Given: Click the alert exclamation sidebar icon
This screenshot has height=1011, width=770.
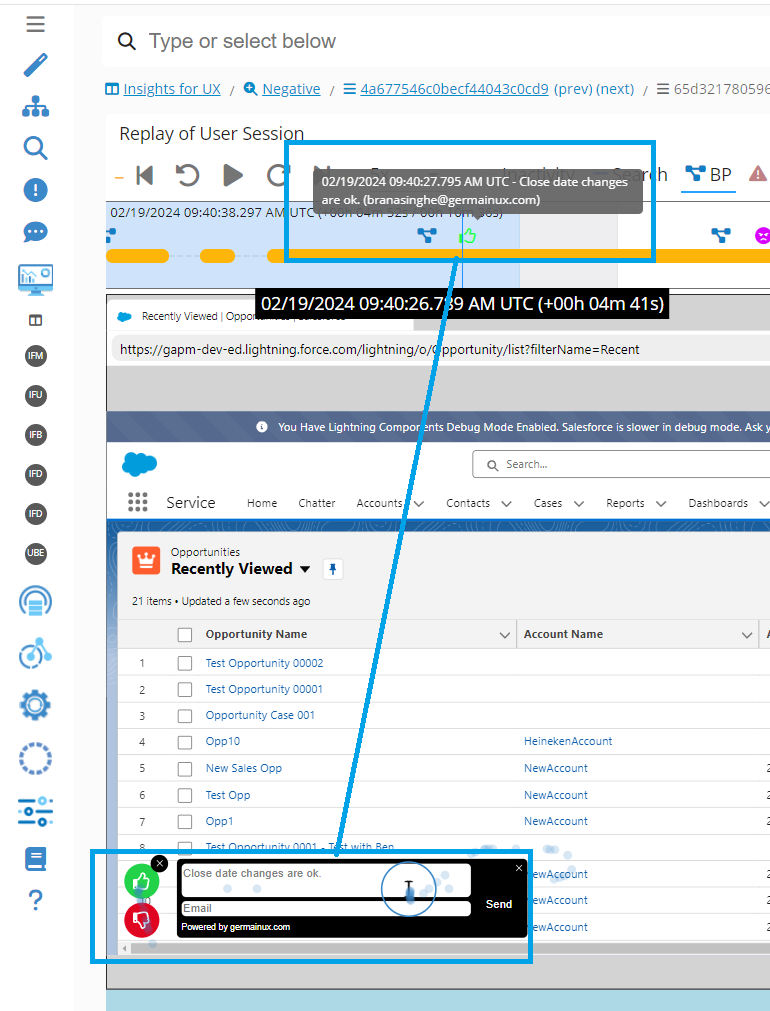Looking at the screenshot, I should 35,190.
